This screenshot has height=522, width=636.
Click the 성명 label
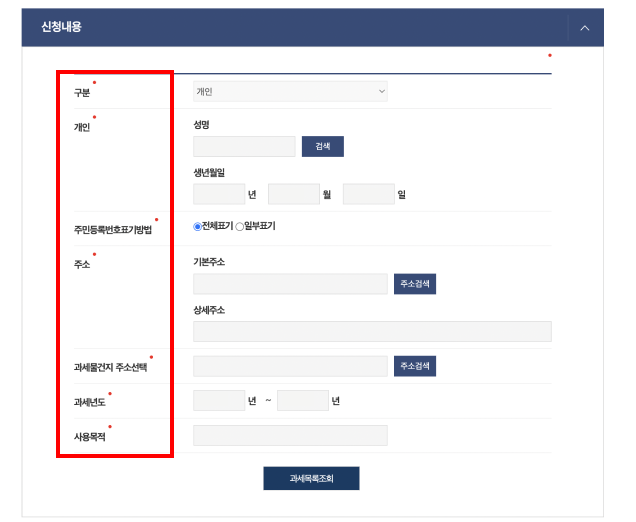pyautogui.click(x=201, y=125)
